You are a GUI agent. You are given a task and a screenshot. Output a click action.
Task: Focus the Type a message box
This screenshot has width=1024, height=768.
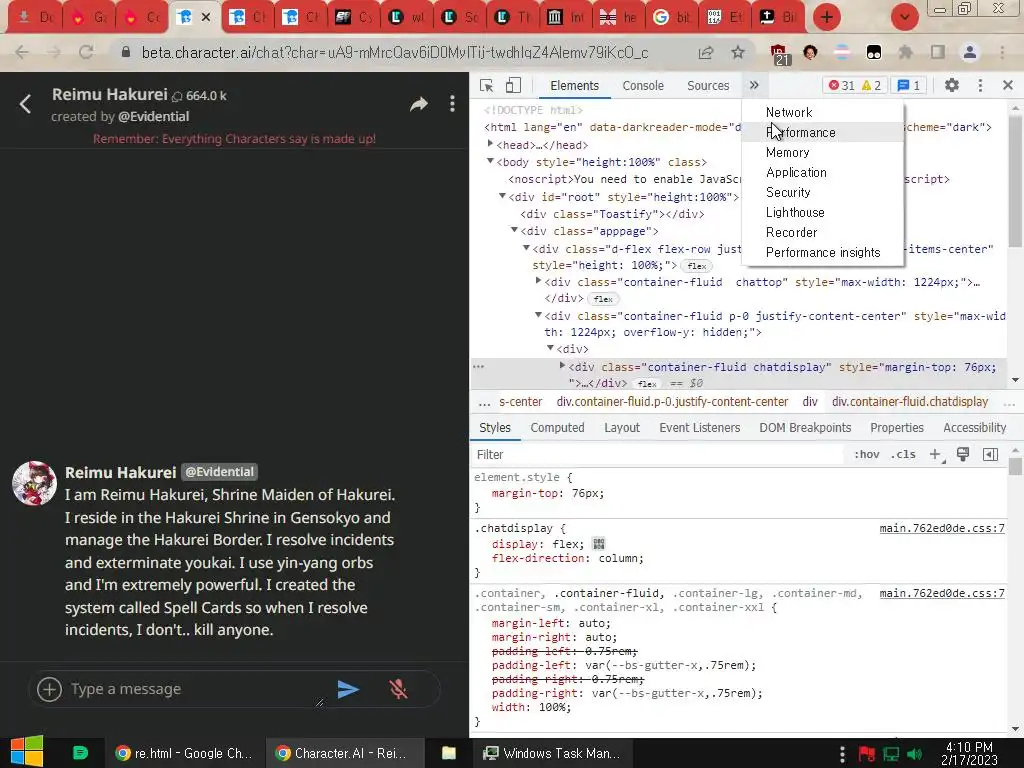coord(196,689)
